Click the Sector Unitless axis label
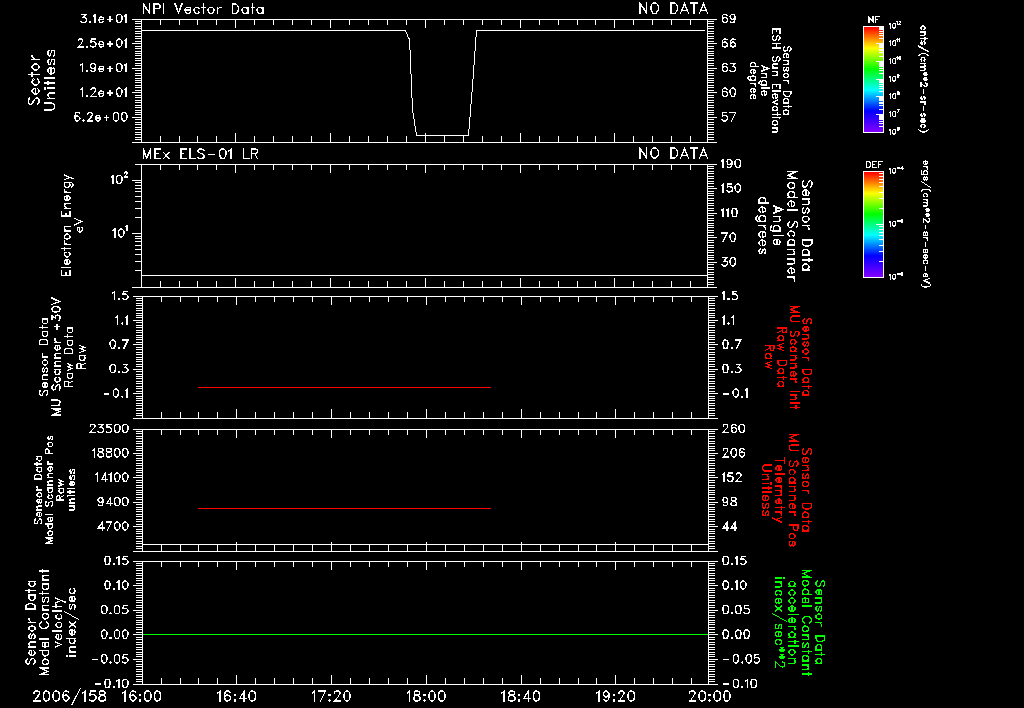The width and height of the screenshot is (1024, 708). (41, 80)
